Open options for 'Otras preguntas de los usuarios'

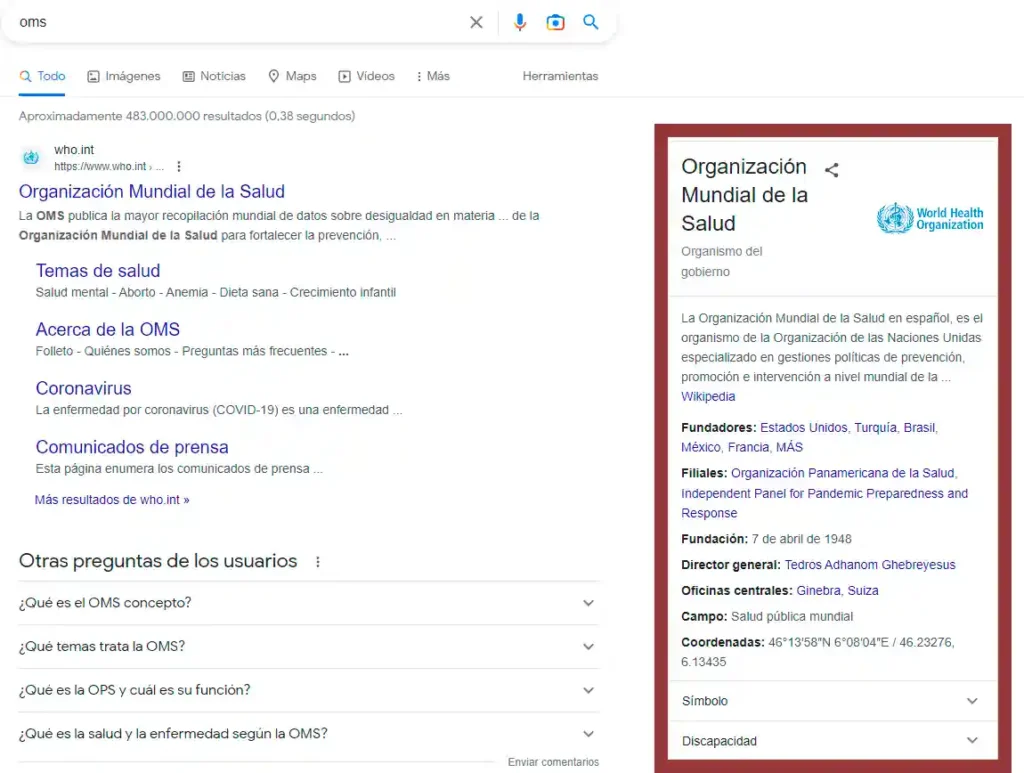pos(317,562)
